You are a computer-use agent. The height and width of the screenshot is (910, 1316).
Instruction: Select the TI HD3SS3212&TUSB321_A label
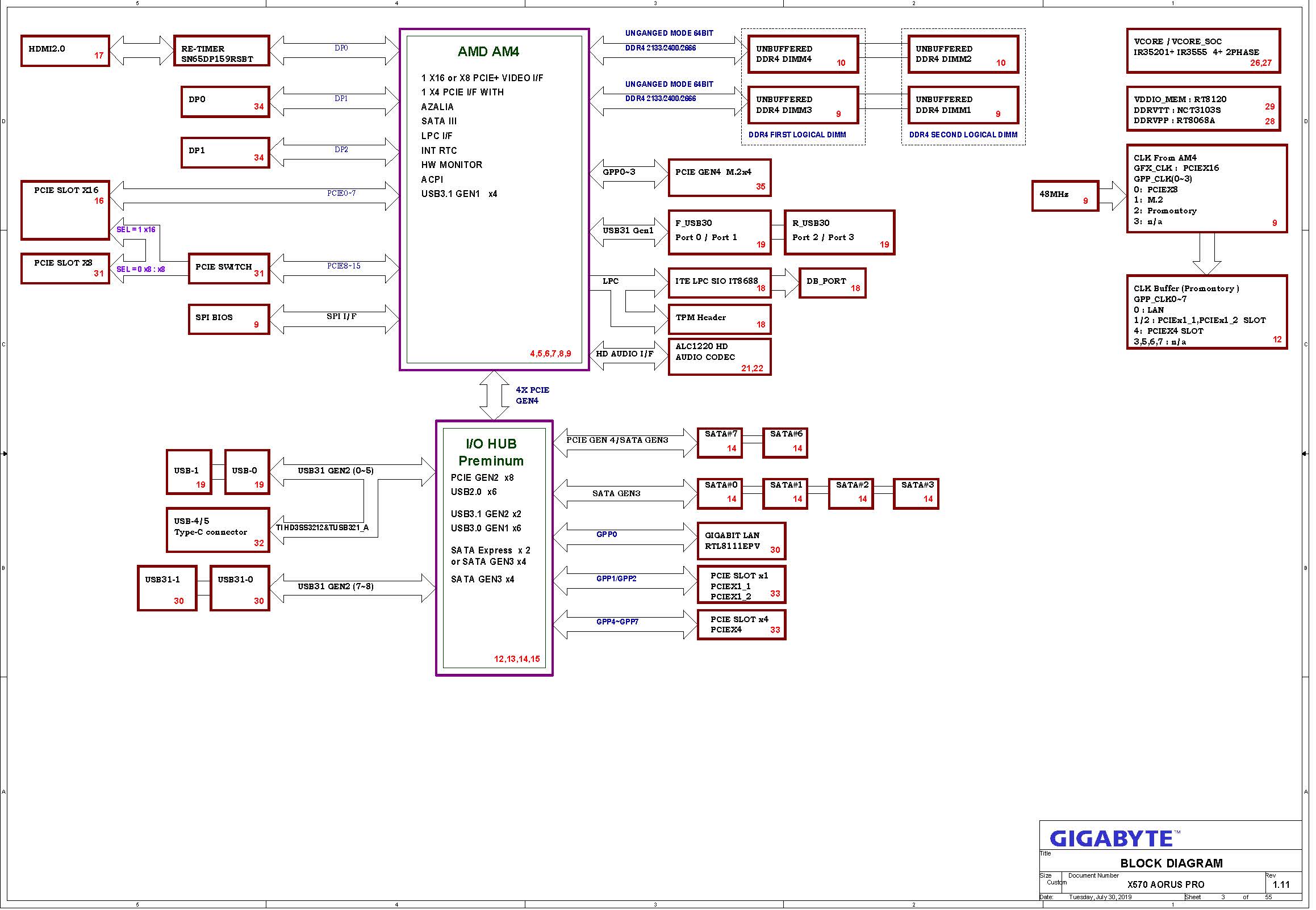tap(322, 528)
